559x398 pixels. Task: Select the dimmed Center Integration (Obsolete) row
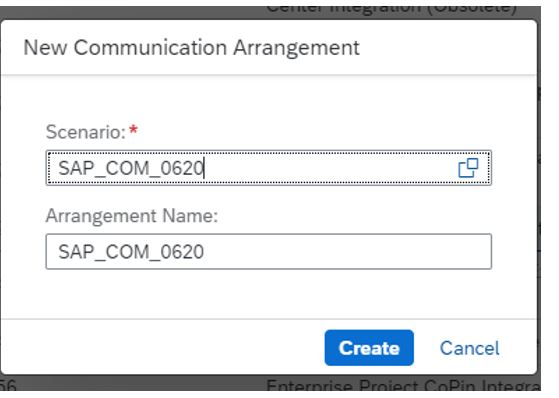[391, 9]
